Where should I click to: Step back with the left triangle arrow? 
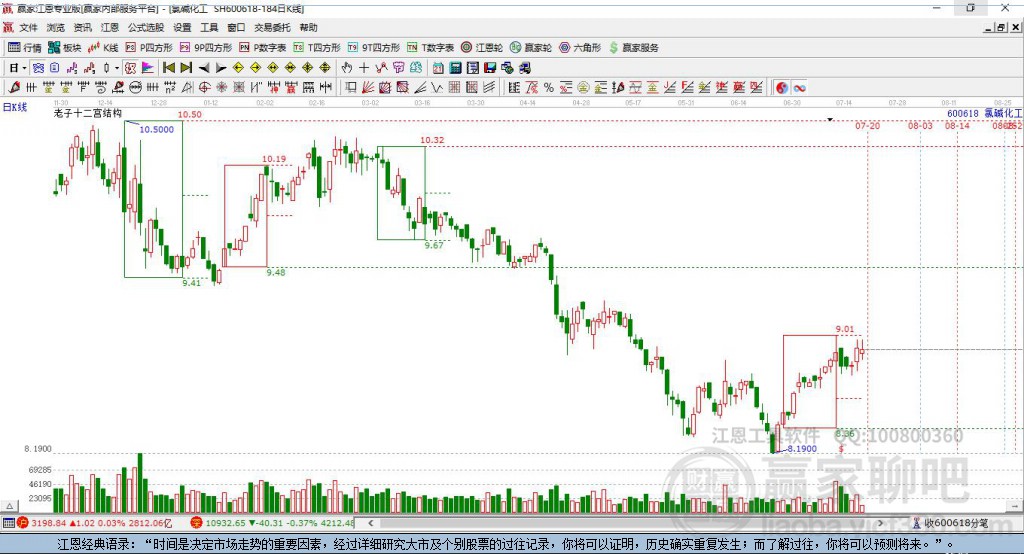(204, 67)
